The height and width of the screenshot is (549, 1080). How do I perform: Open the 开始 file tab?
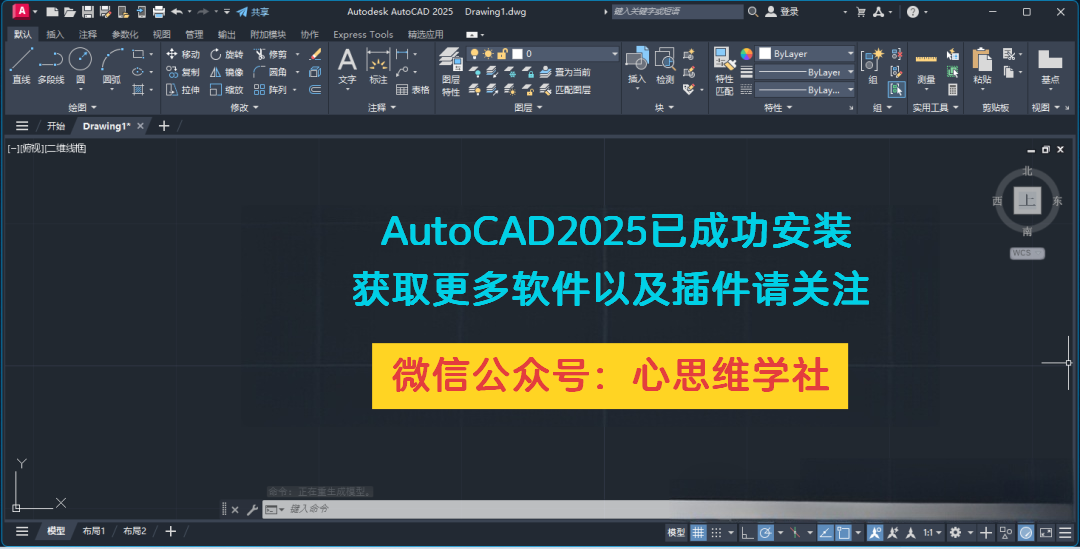click(56, 126)
